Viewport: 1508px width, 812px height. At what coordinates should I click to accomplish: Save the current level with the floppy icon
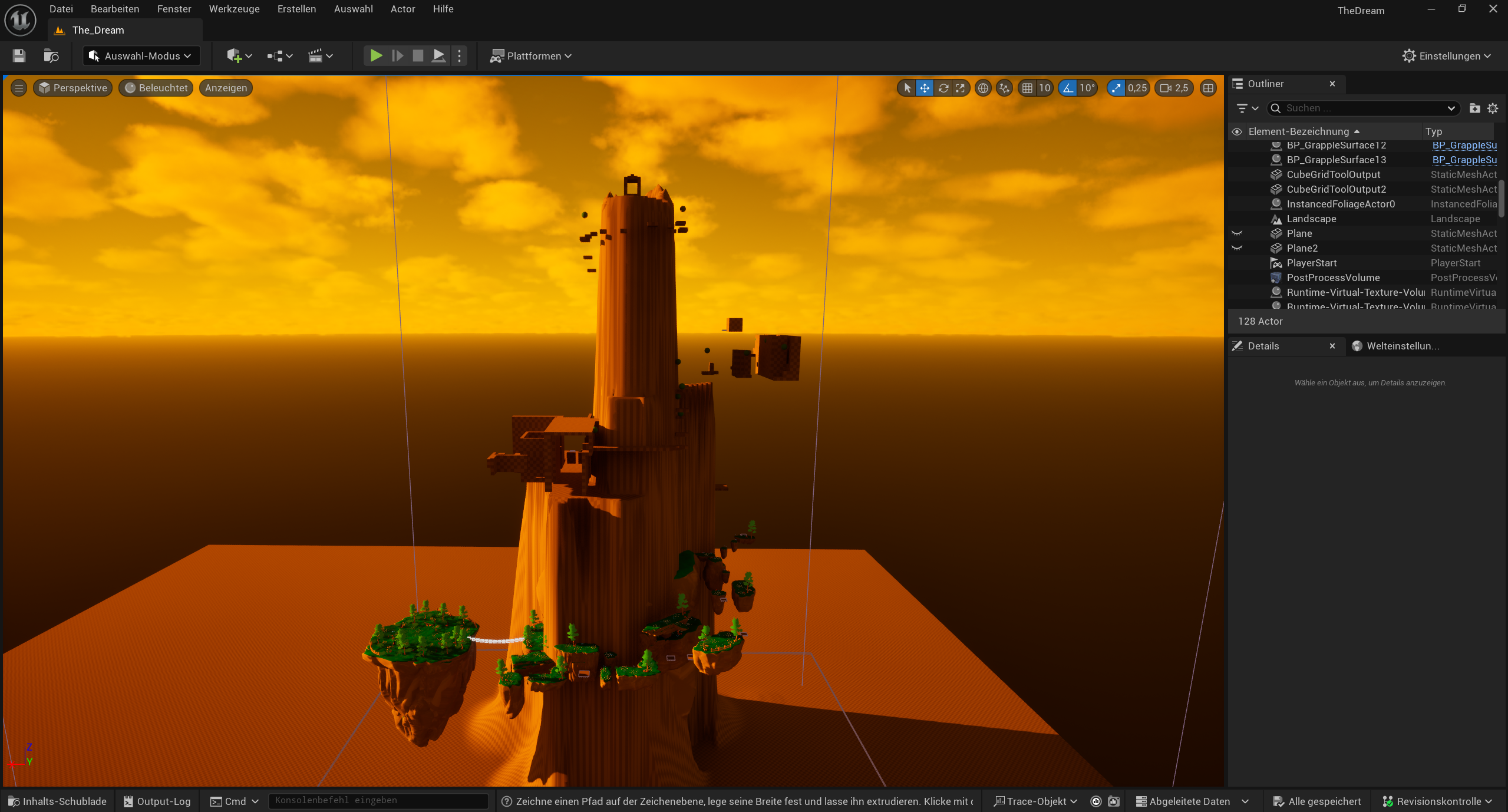click(x=19, y=56)
